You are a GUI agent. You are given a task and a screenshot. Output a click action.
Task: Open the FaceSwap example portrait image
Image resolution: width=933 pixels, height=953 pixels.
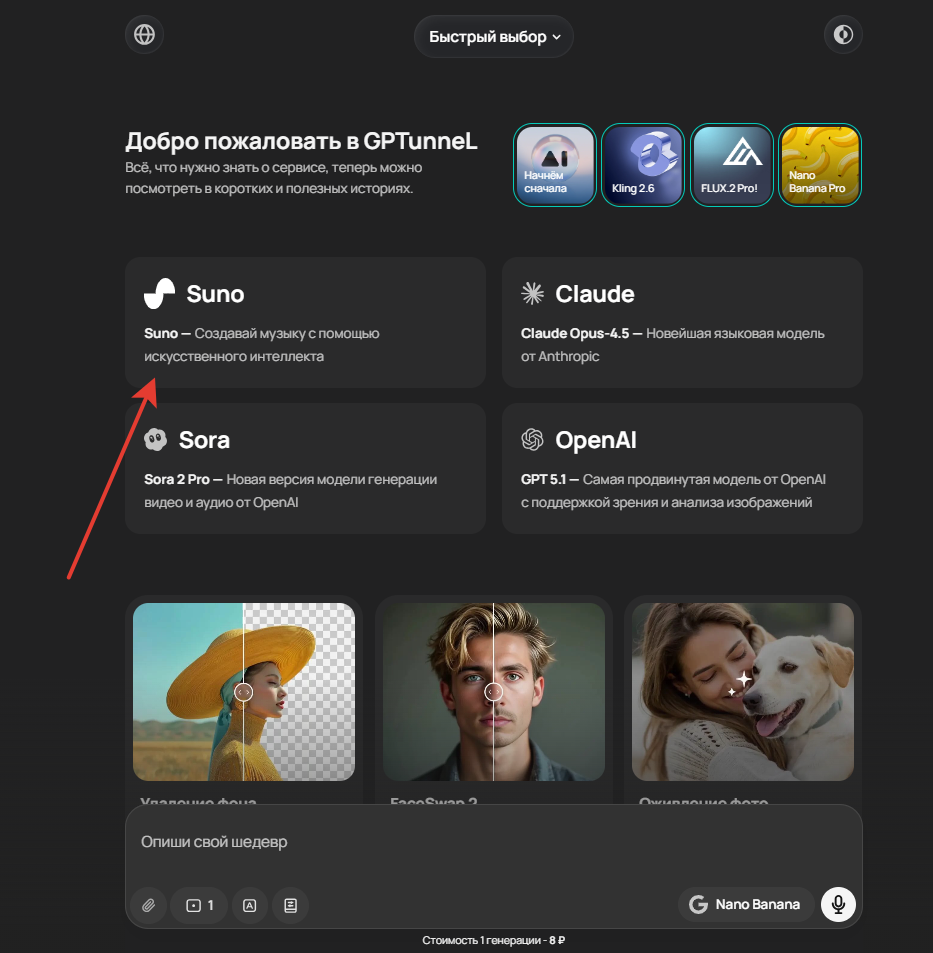pyautogui.click(x=494, y=692)
